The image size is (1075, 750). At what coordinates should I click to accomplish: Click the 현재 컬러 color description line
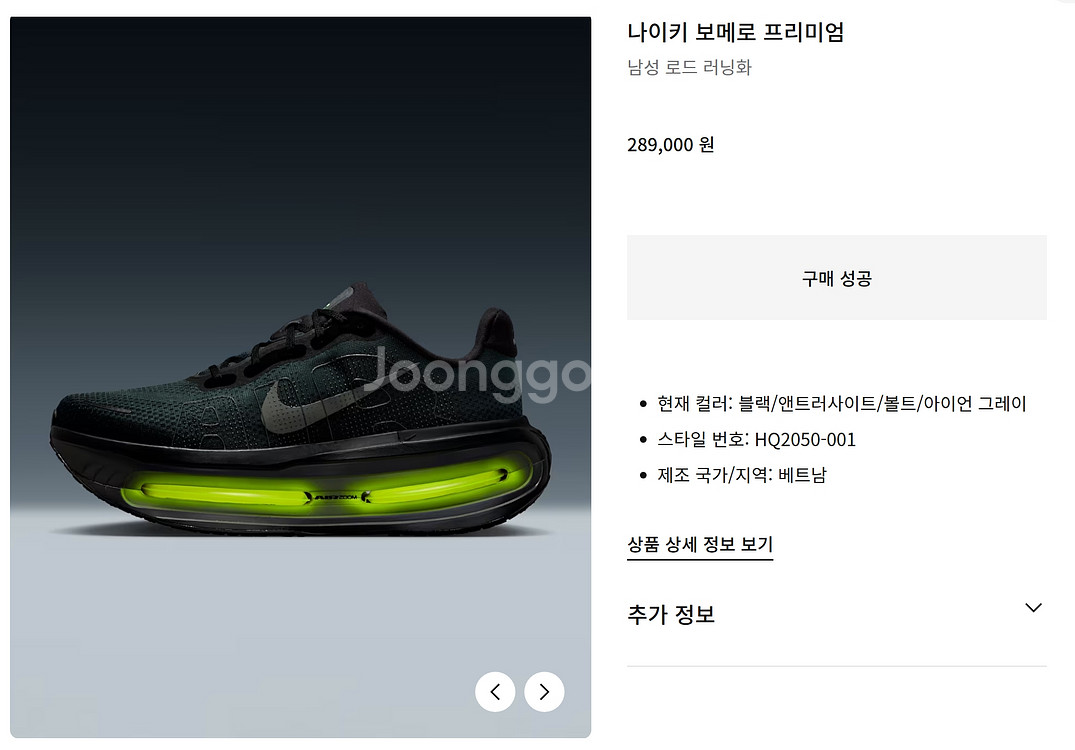842,404
